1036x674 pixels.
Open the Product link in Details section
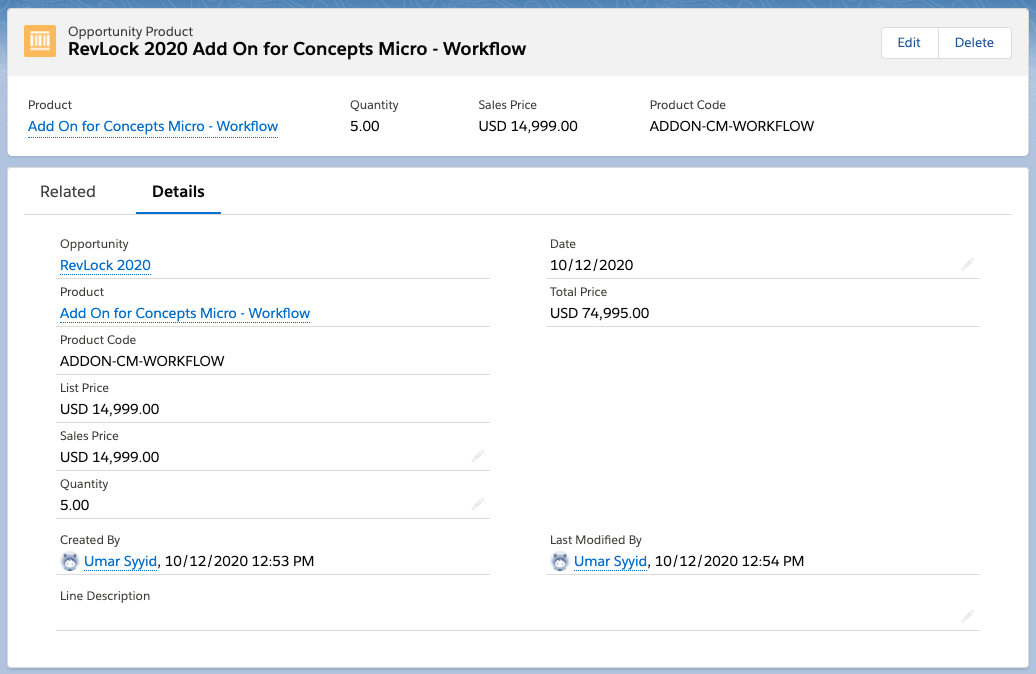coord(185,313)
